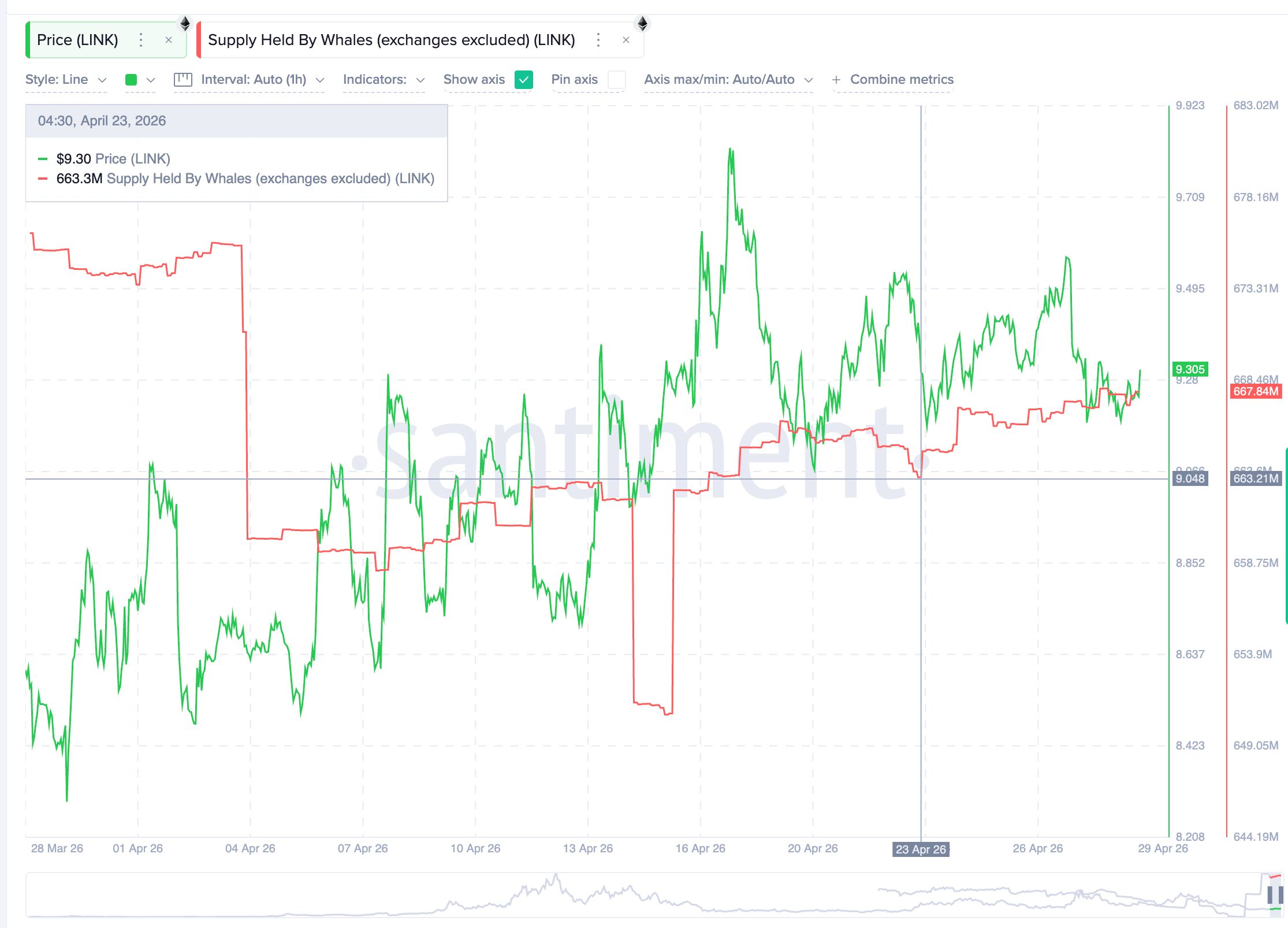Open Supply Held By Whales options menu
Viewport: 1288px width, 928px height.
(598, 40)
